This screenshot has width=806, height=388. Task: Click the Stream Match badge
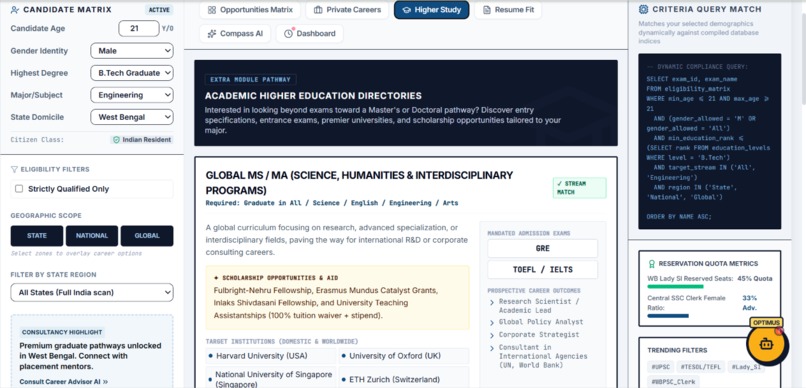pyautogui.click(x=579, y=188)
